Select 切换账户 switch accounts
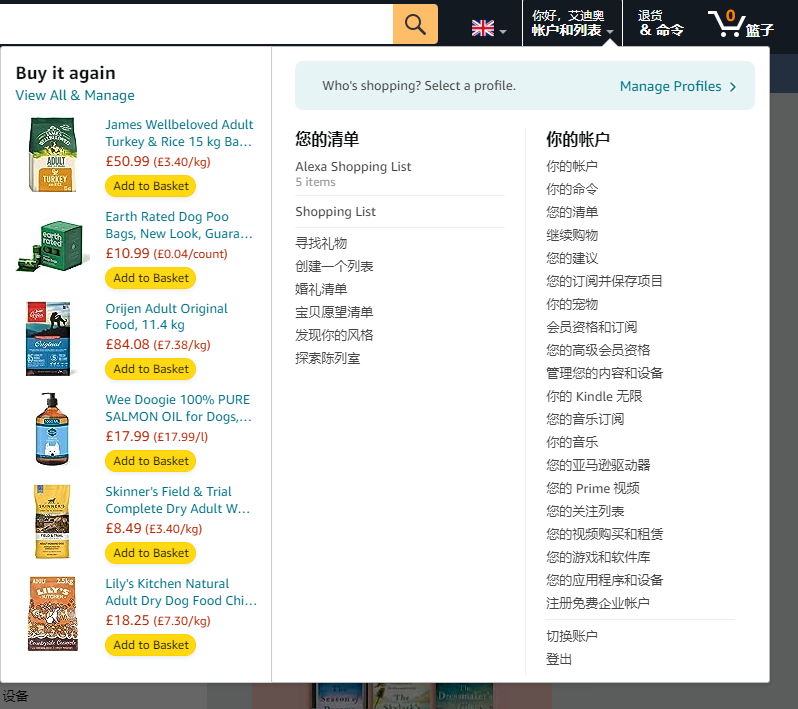 tap(572, 636)
